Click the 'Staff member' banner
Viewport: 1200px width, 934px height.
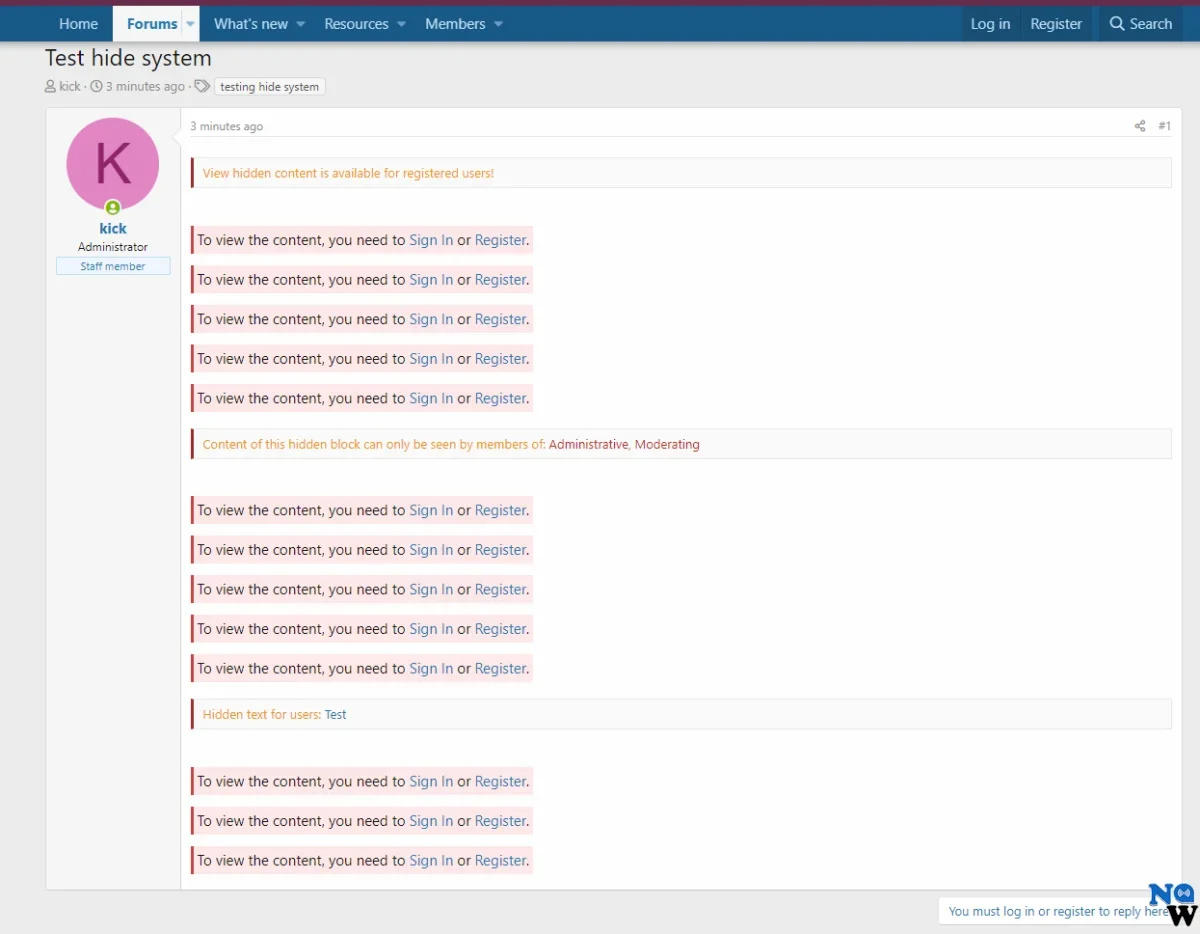pos(113,266)
